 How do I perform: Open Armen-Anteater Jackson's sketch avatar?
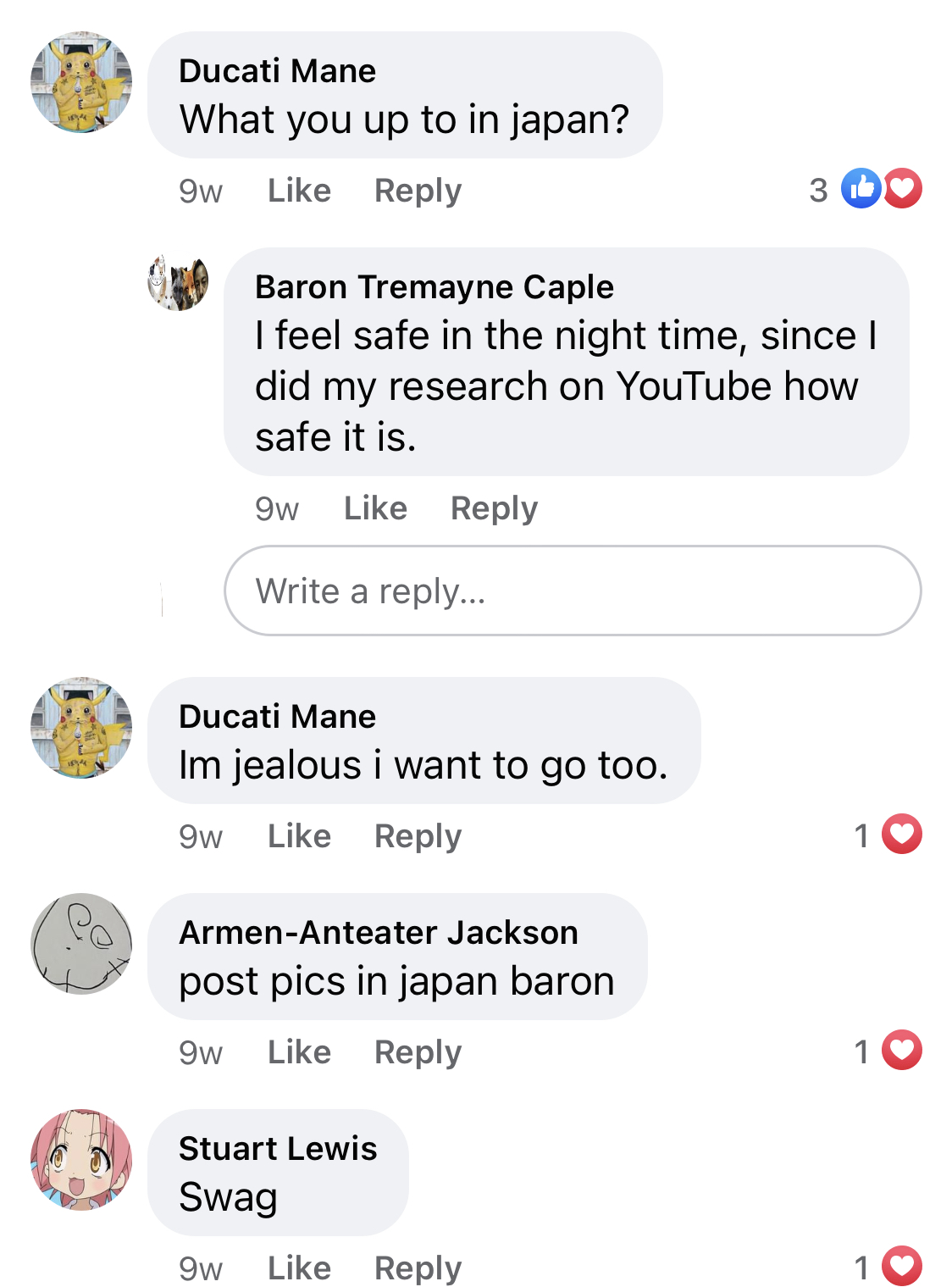pyautogui.click(x=81, y=944)
